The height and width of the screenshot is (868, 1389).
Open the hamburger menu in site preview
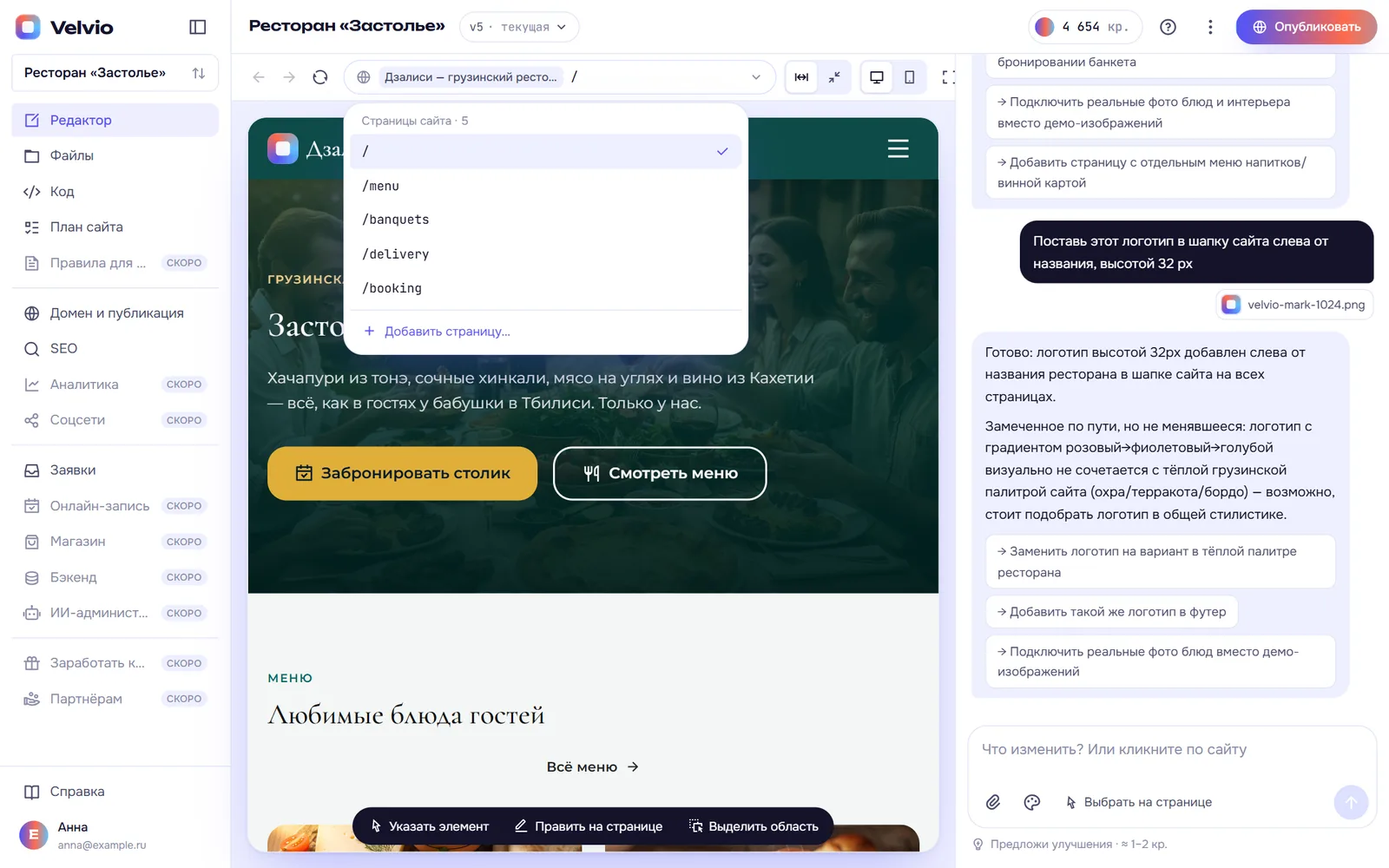(x=899, y=148)
